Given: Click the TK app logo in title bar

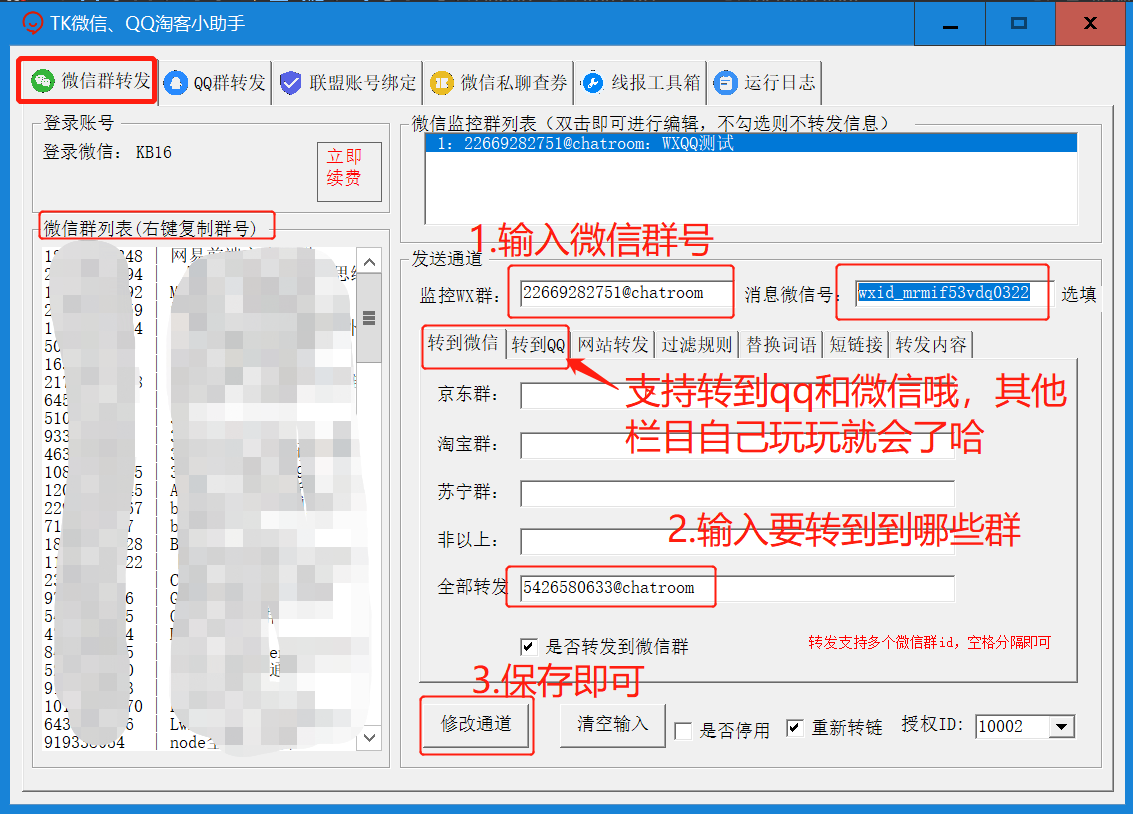Looking at the screenshot, I should (32, 23).
